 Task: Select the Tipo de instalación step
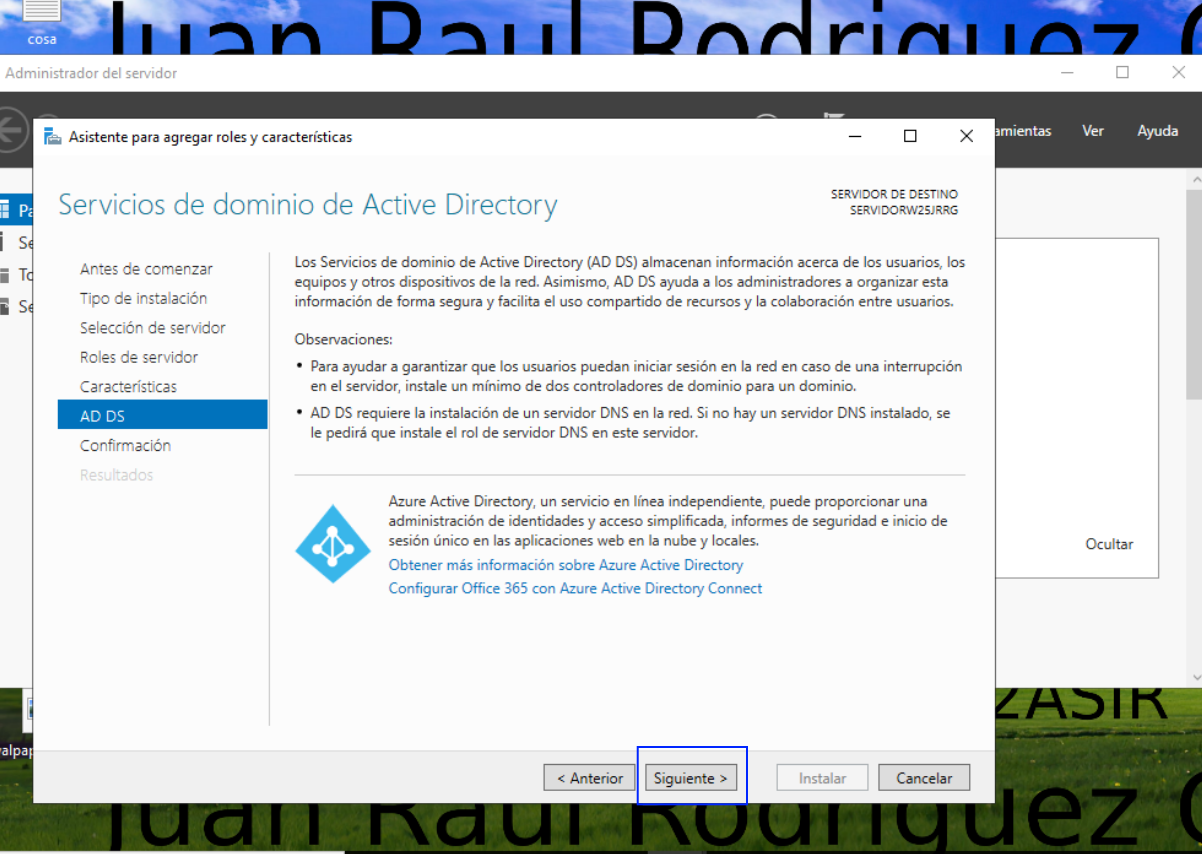click(144, 298)
